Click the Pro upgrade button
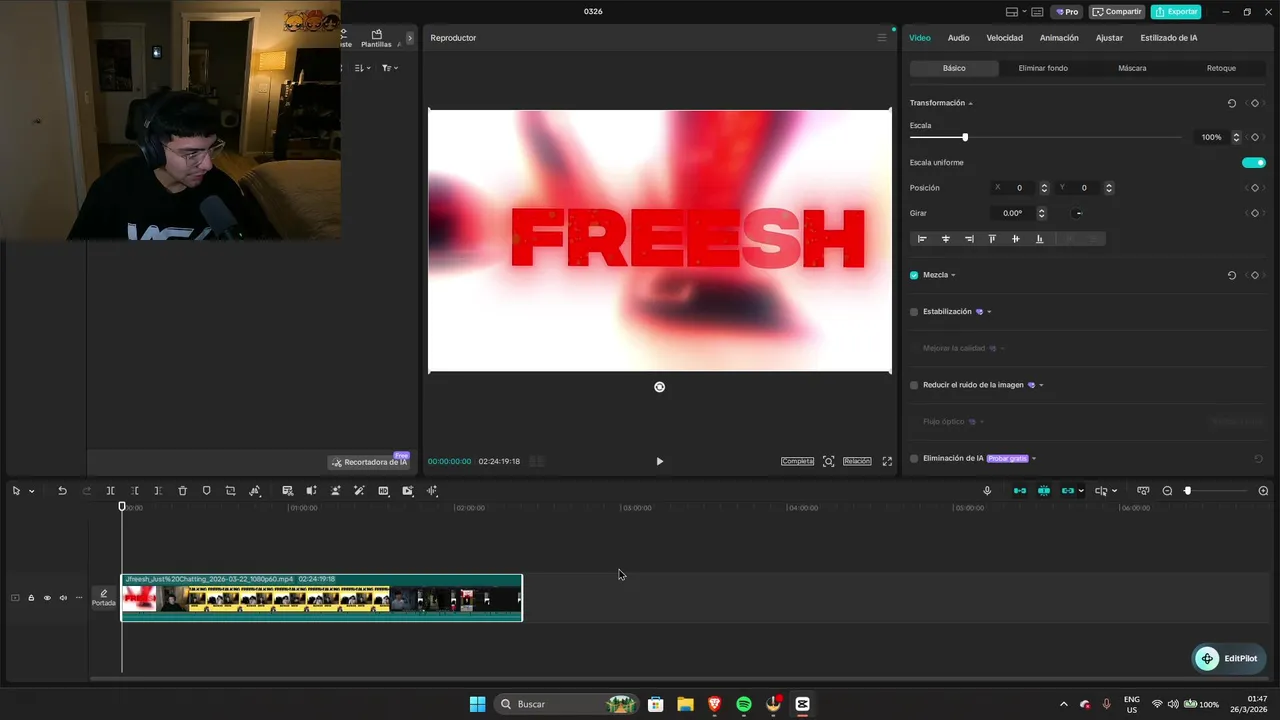This screenshot has width=1280, height=720. click(x=1066, y=12)
